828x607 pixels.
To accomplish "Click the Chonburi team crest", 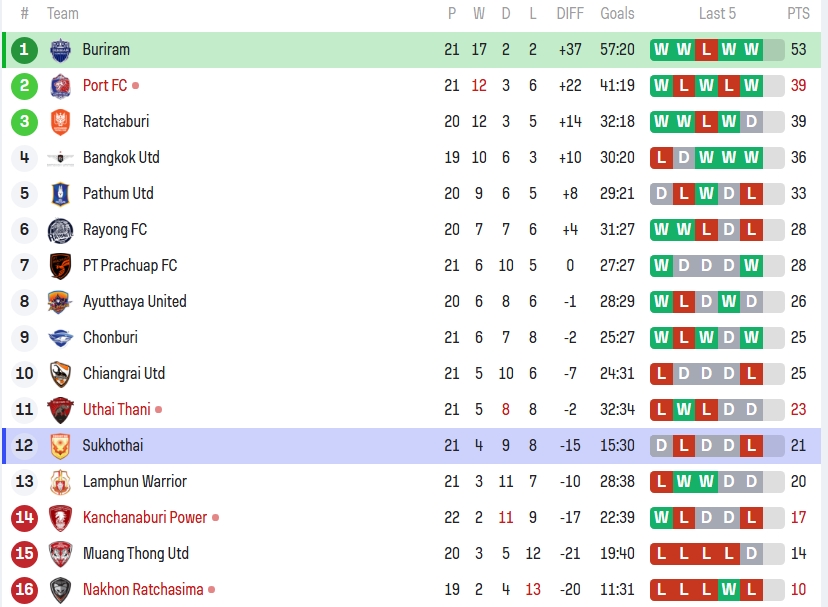I will (x=60, y=338).
